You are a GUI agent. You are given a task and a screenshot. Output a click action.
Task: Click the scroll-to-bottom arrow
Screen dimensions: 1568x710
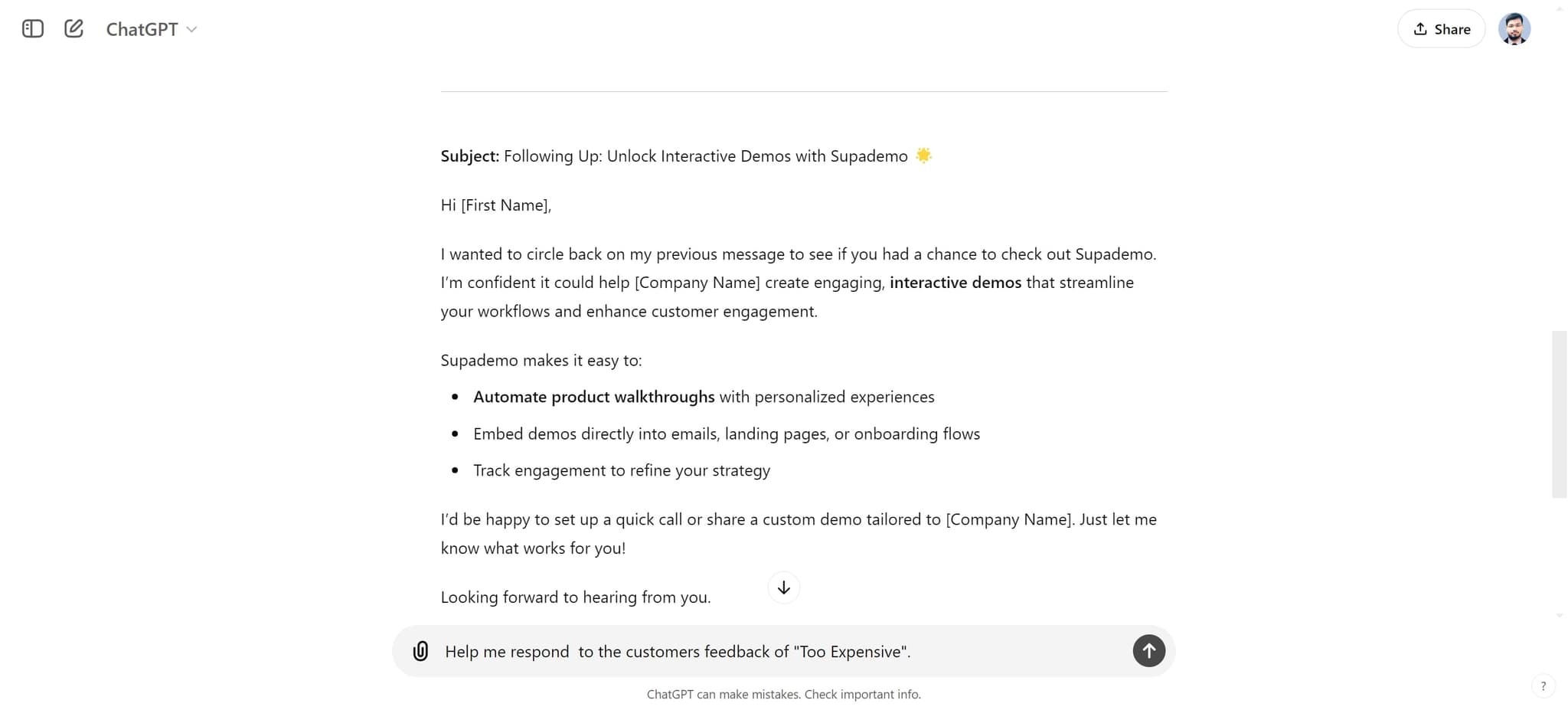[782, 587]
